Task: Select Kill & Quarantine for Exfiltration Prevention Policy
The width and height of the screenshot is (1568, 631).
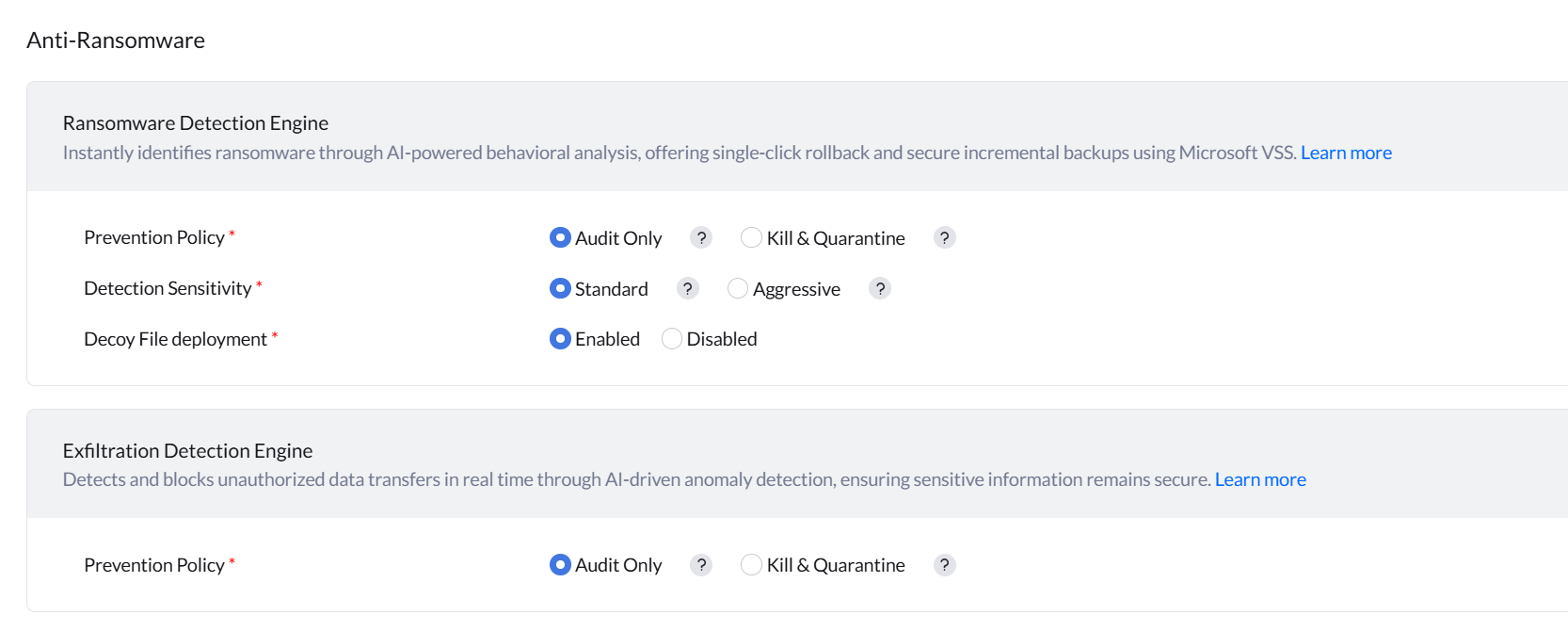Action: (751, 565)
